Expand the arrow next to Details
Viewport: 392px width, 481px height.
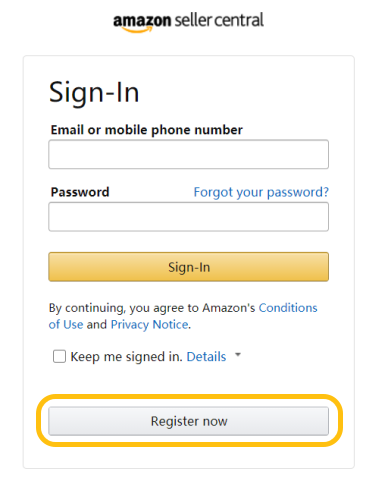(x=238, y=355)
